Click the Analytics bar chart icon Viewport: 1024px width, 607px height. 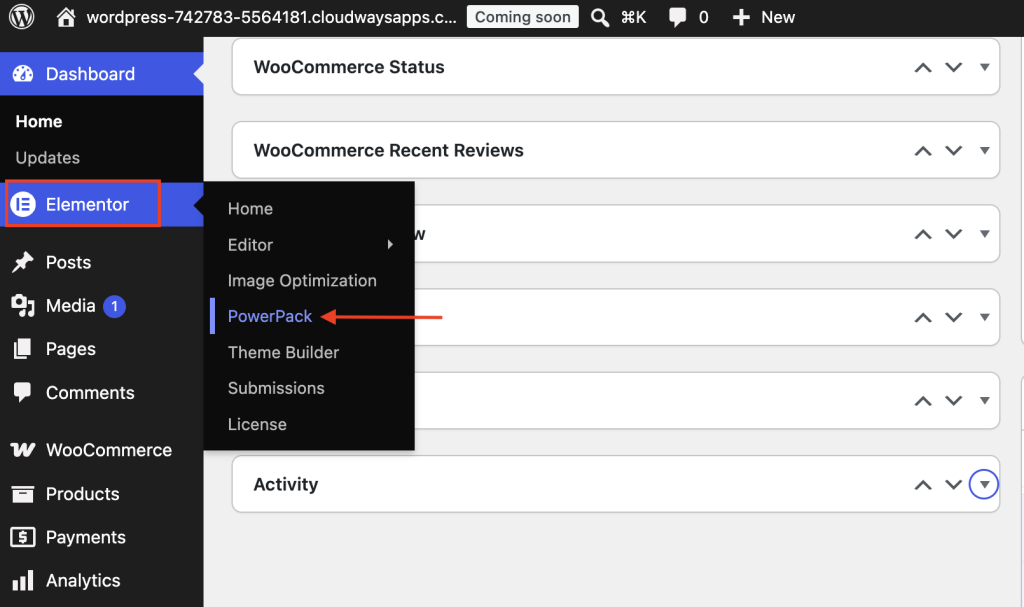pos(23,580)
